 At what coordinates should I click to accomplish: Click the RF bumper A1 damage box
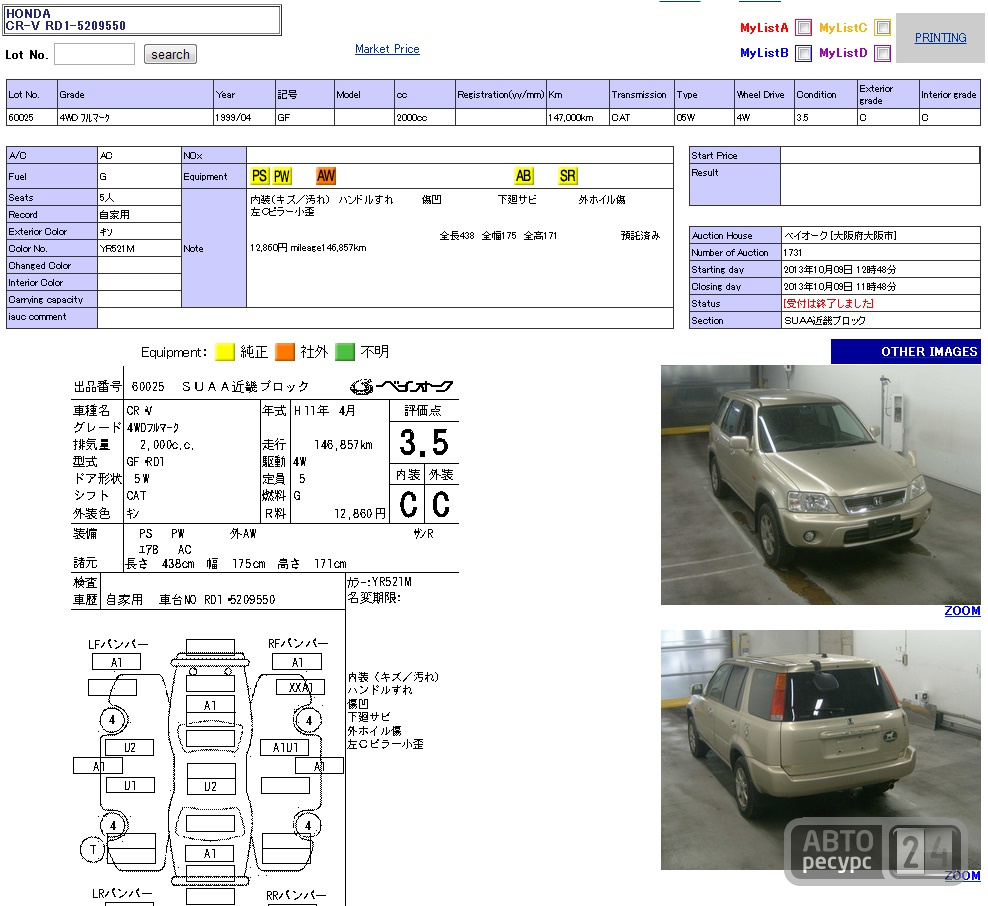297,662
